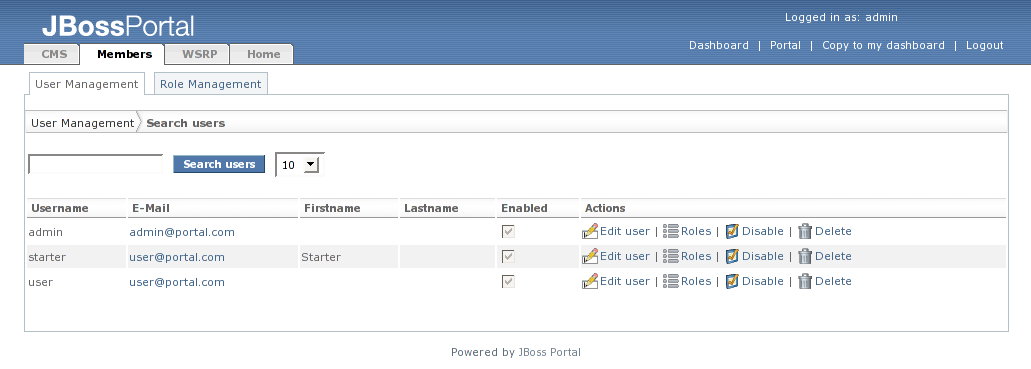
Task: Switch to the Role Management tab
Action: click(x=210, y=84)
